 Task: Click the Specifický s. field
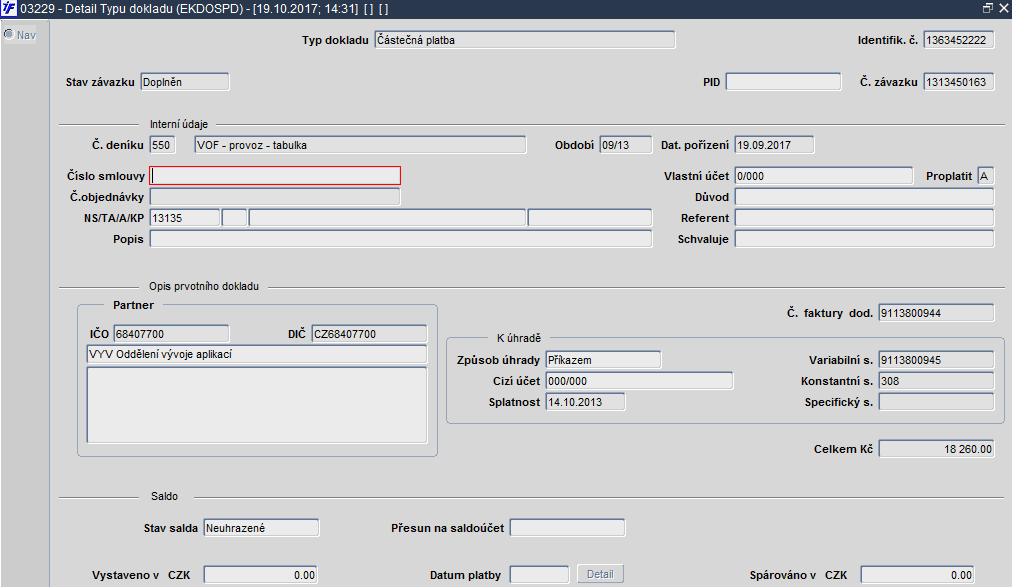[936, 402]
